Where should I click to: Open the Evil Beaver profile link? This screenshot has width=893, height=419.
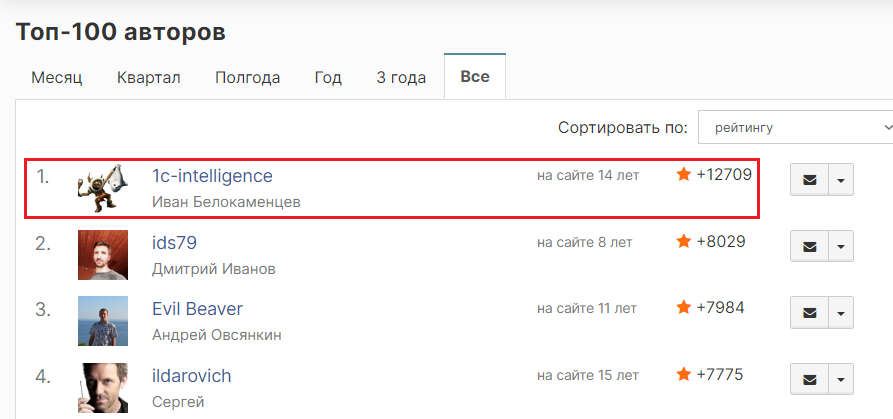(198, 309)
